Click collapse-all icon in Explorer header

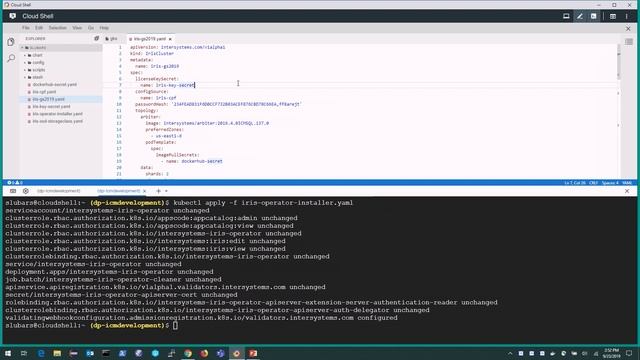point(96,38)
